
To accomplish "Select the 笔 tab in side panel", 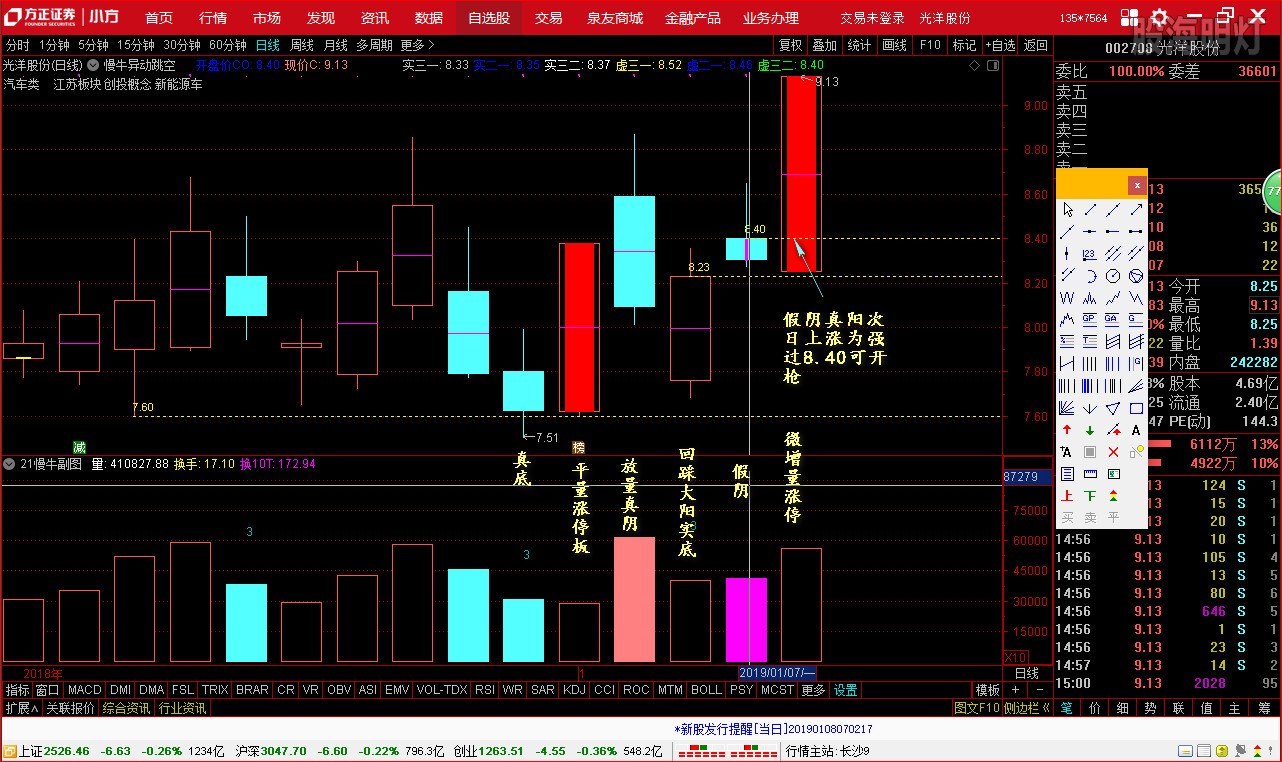I will [1067, 708].
